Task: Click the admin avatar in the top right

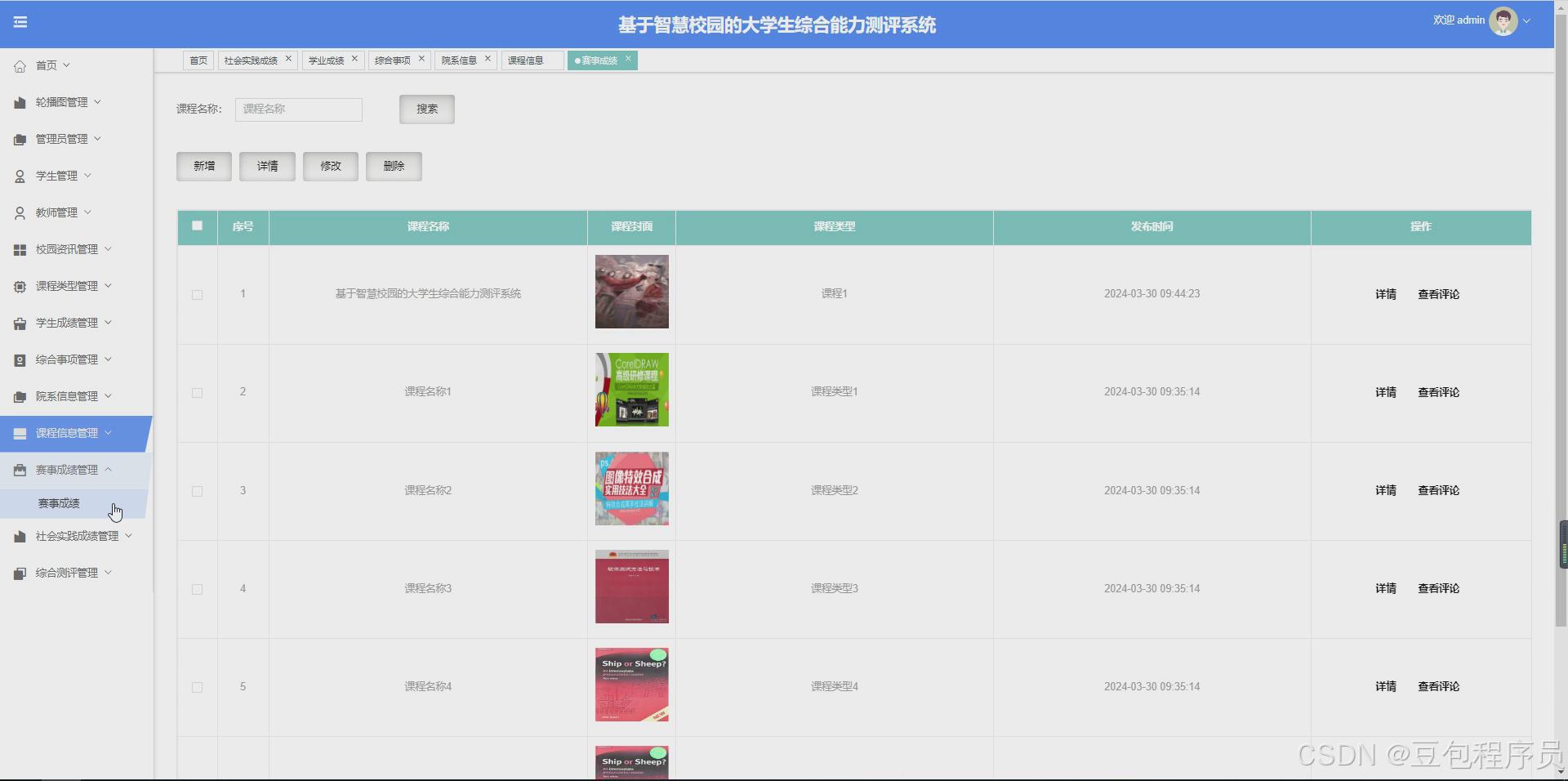Action: [1505, 20]
